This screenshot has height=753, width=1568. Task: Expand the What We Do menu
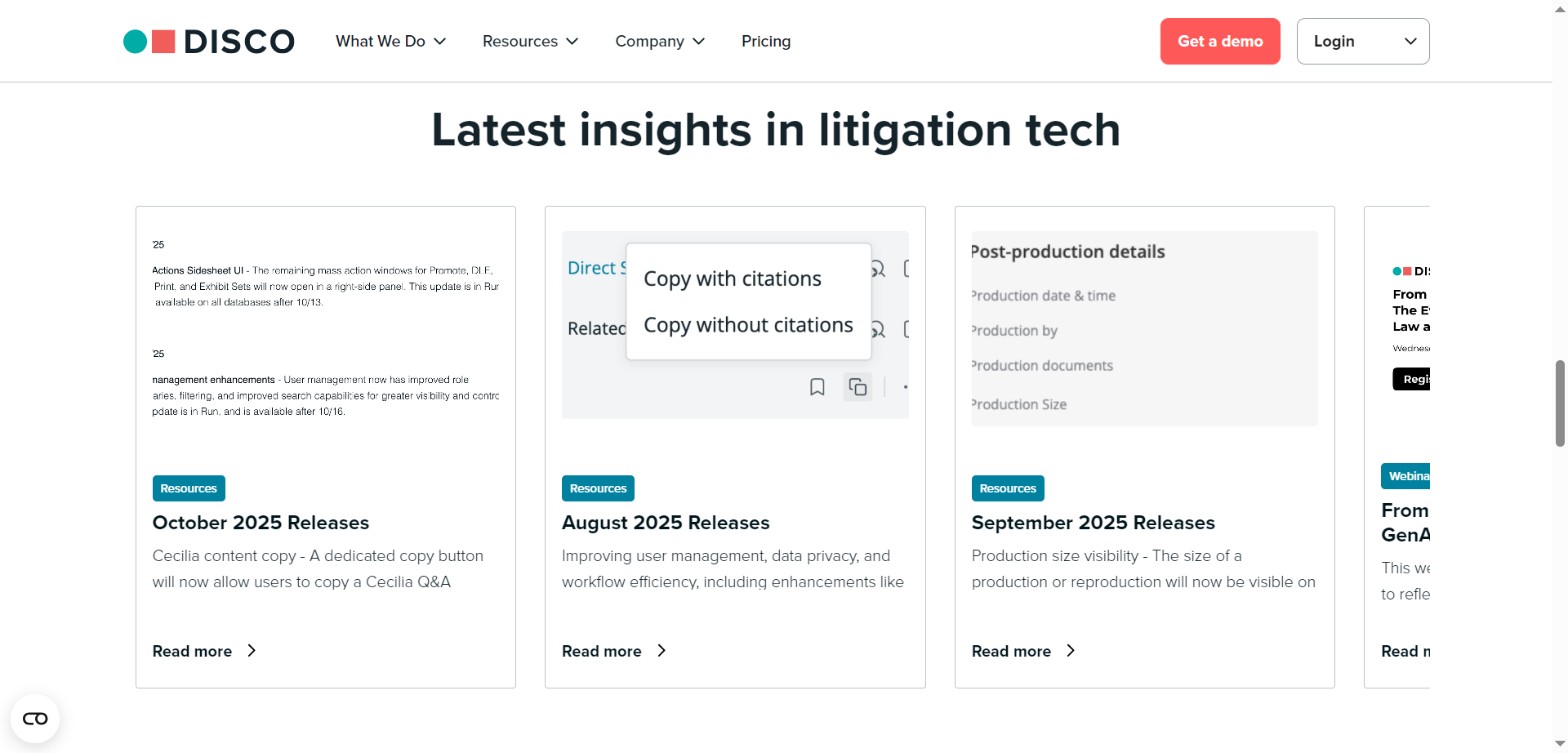[x=390, y=41]
